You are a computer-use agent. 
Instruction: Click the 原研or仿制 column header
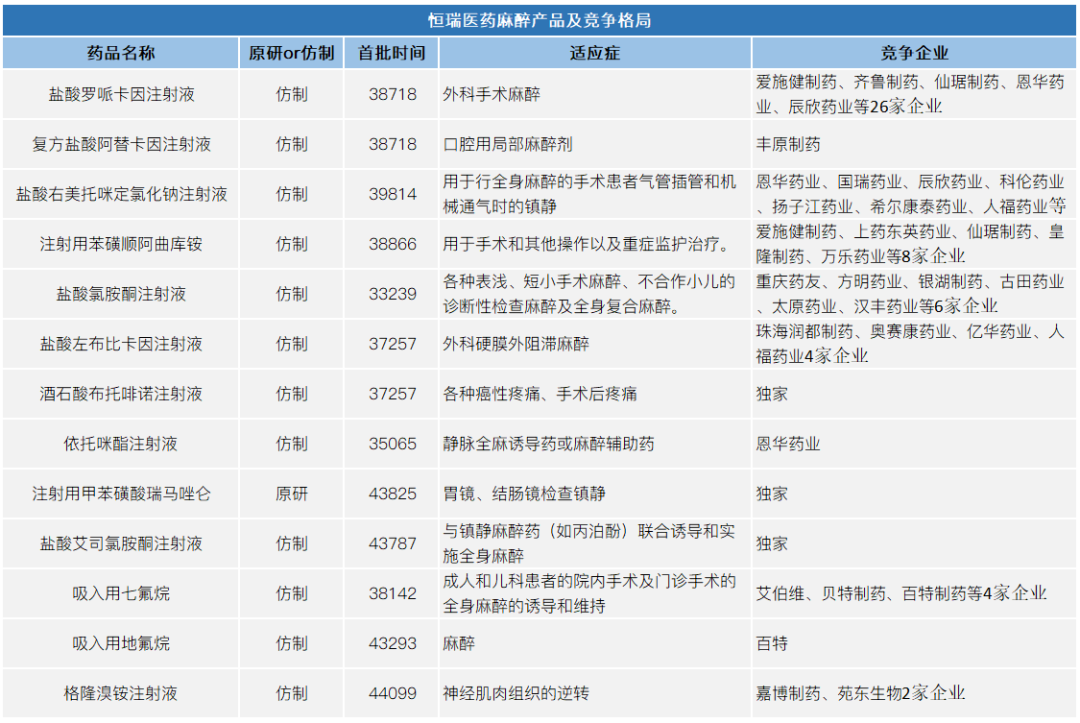pyautogui.click(x=291, y=53)
